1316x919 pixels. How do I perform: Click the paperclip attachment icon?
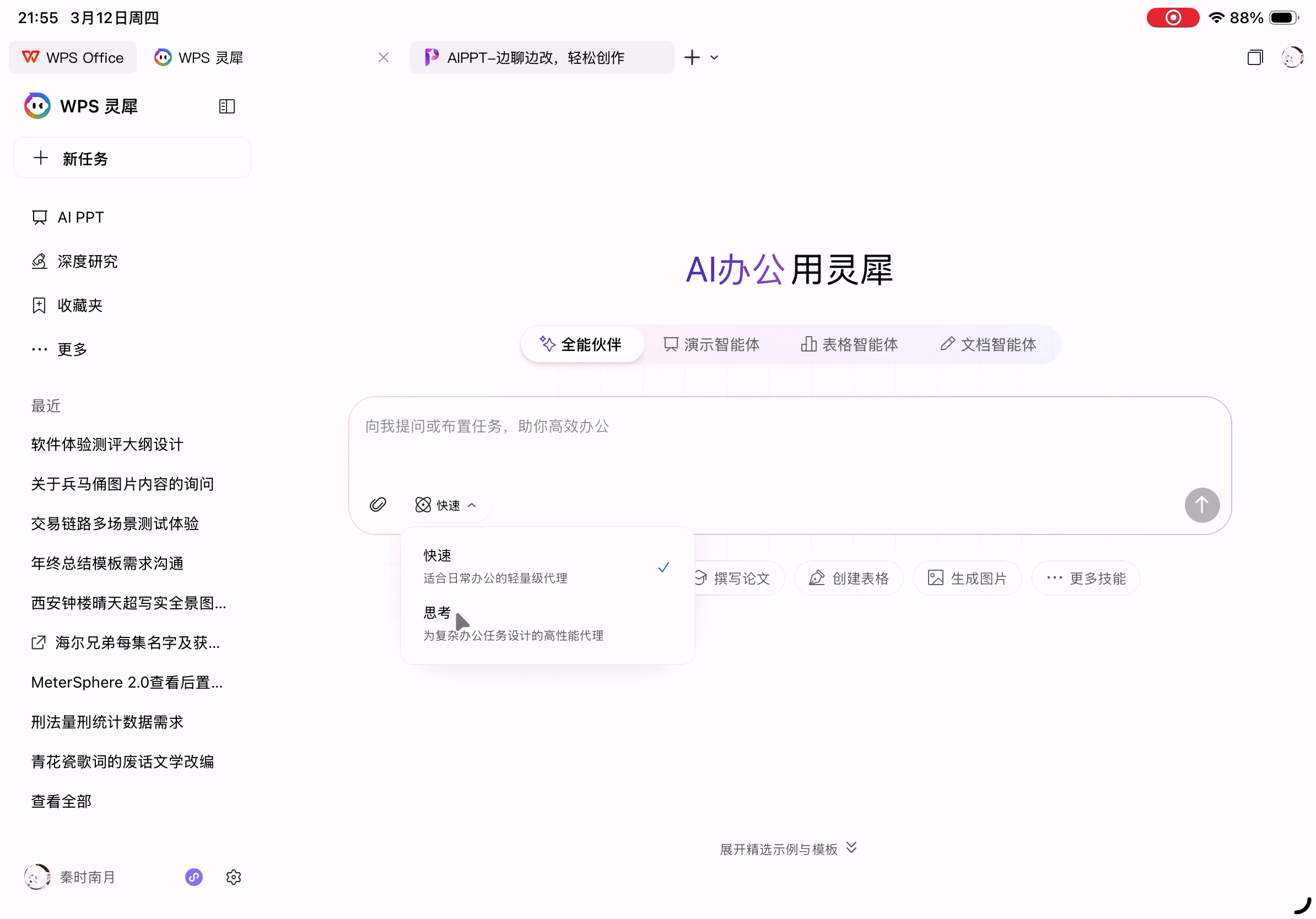point(377,505)
